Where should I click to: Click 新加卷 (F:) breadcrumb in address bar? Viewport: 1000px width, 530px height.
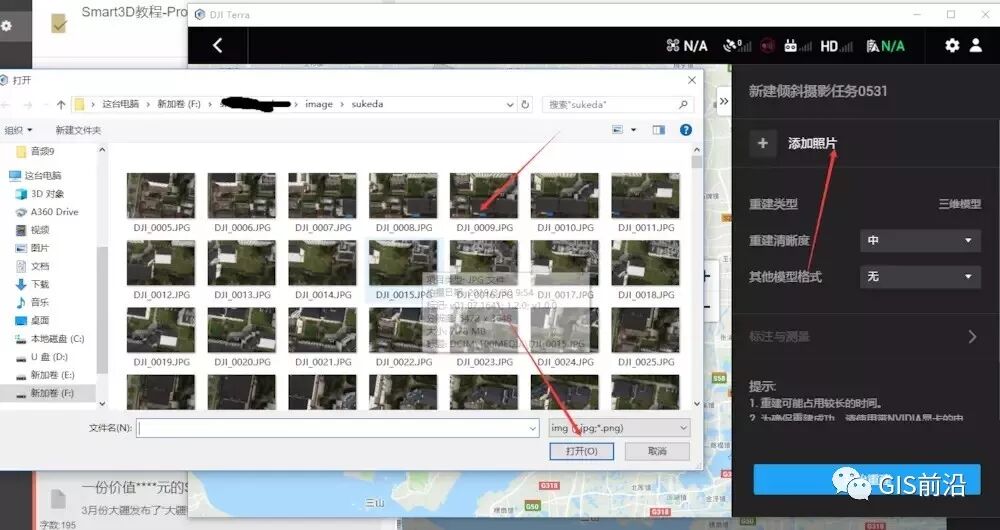pyautogui.click(x=179, y=104)
